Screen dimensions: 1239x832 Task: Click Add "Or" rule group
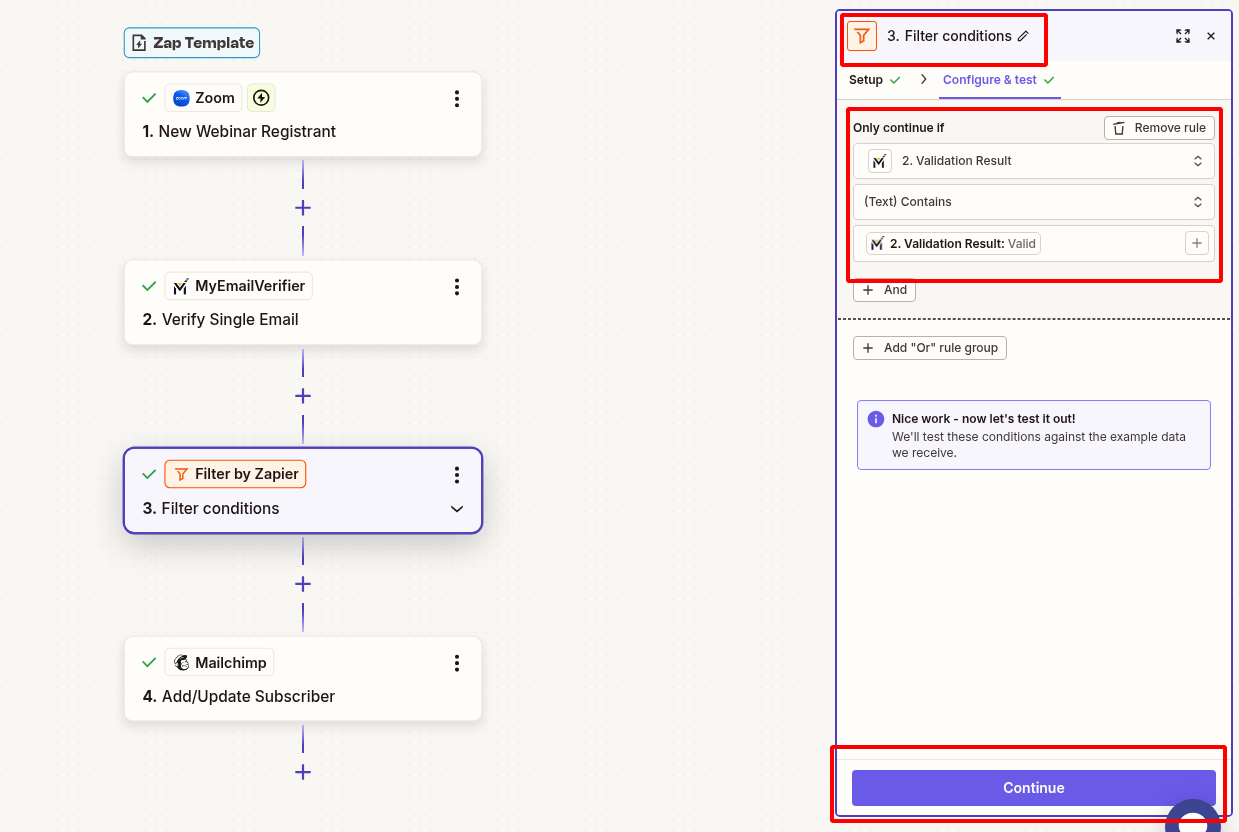click(x=929, y=347)
